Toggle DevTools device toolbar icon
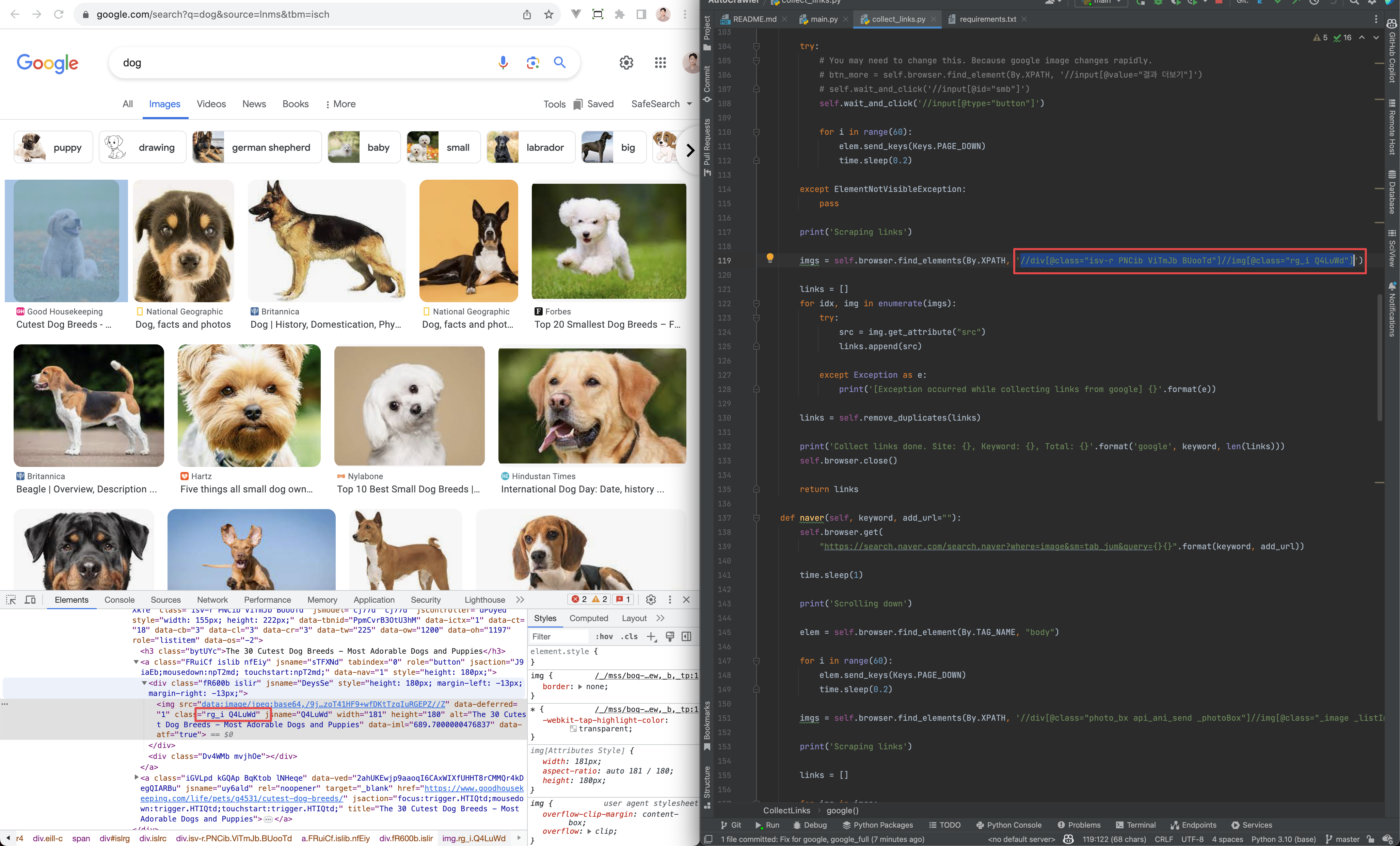 point(31,600)
